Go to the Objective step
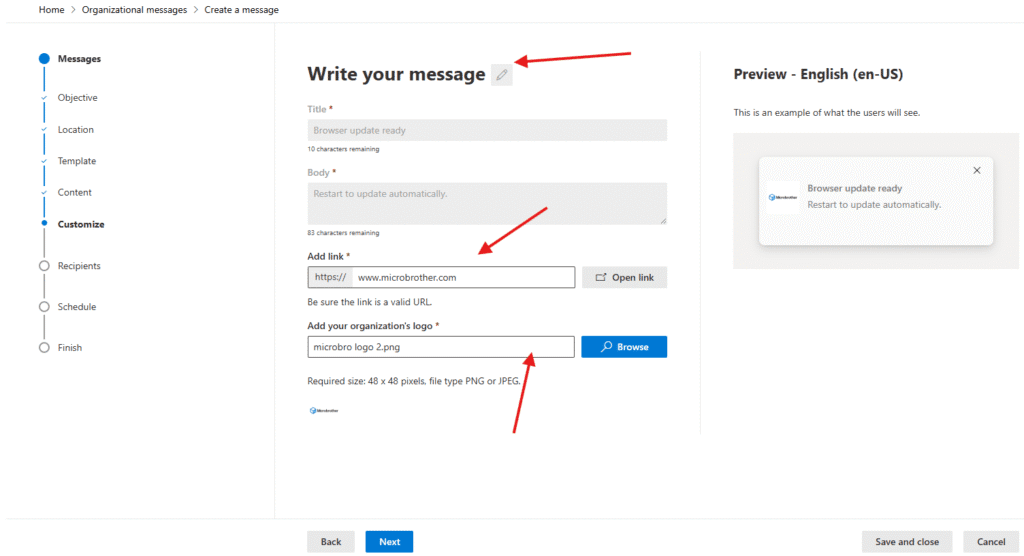1024x556 pixels. click(x=77, y=98)
